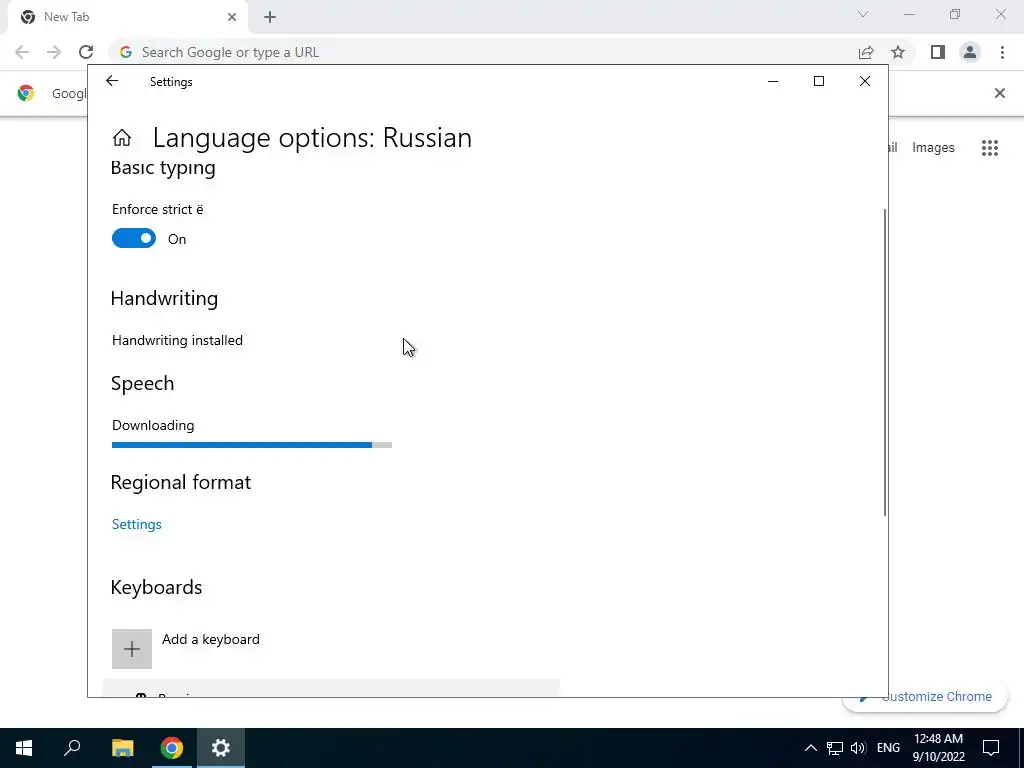Go back using the Settings back arrow
Screen dimensions: 1024x768
coord(112,81)
